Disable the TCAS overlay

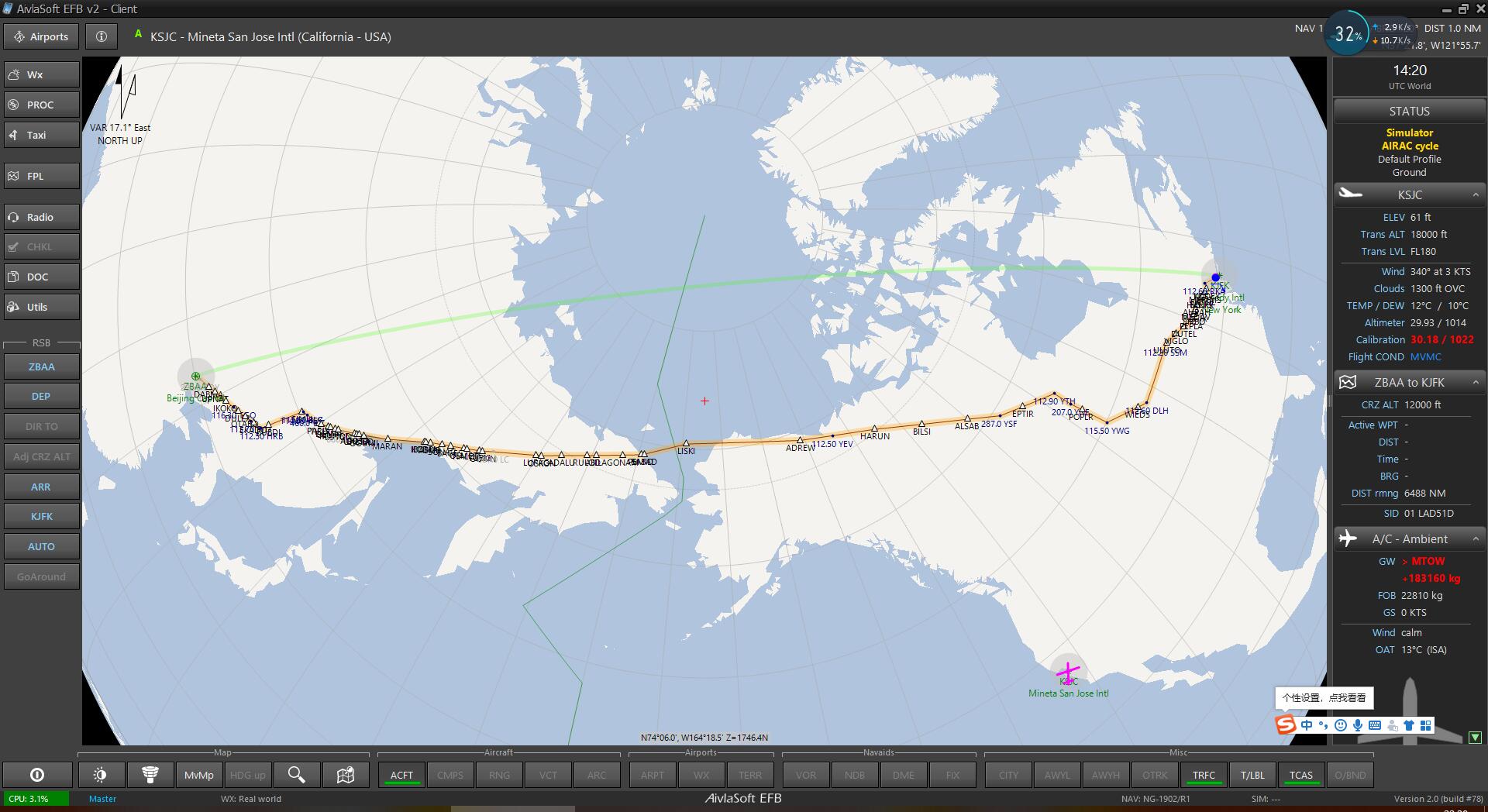point(1300,775)
